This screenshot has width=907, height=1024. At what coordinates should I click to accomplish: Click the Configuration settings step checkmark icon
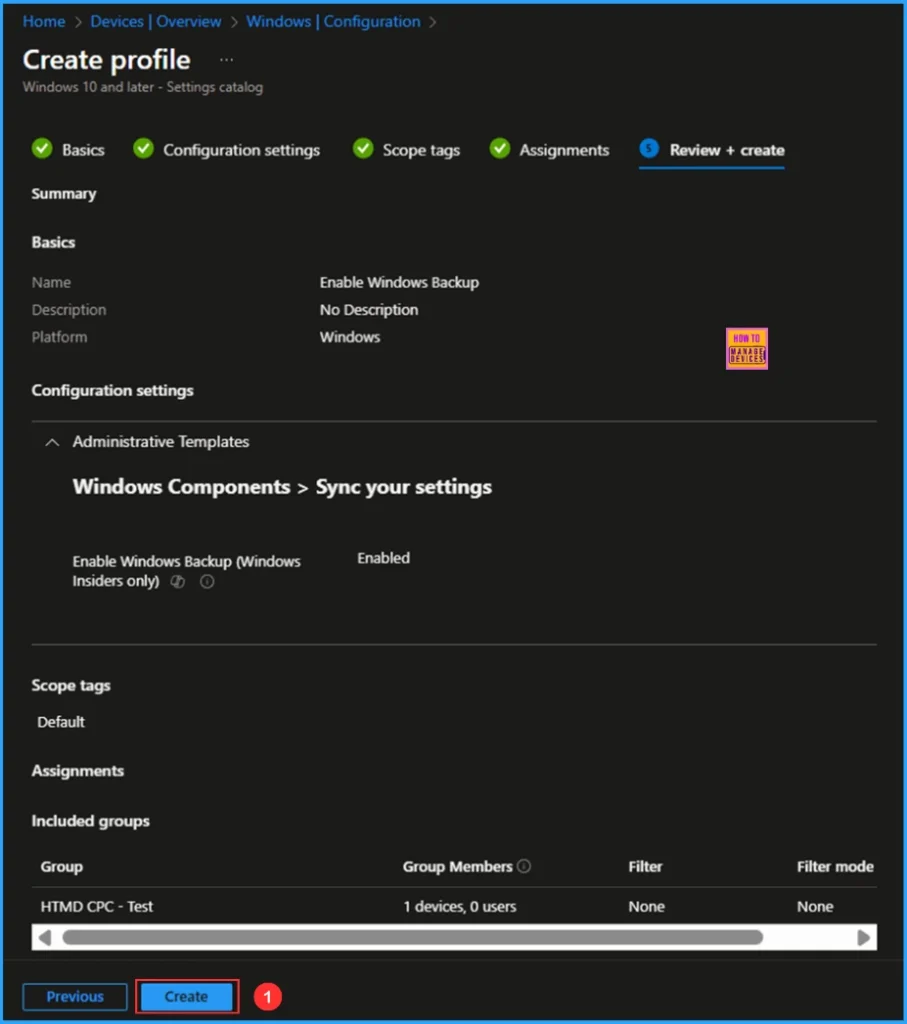click(143, 149)
